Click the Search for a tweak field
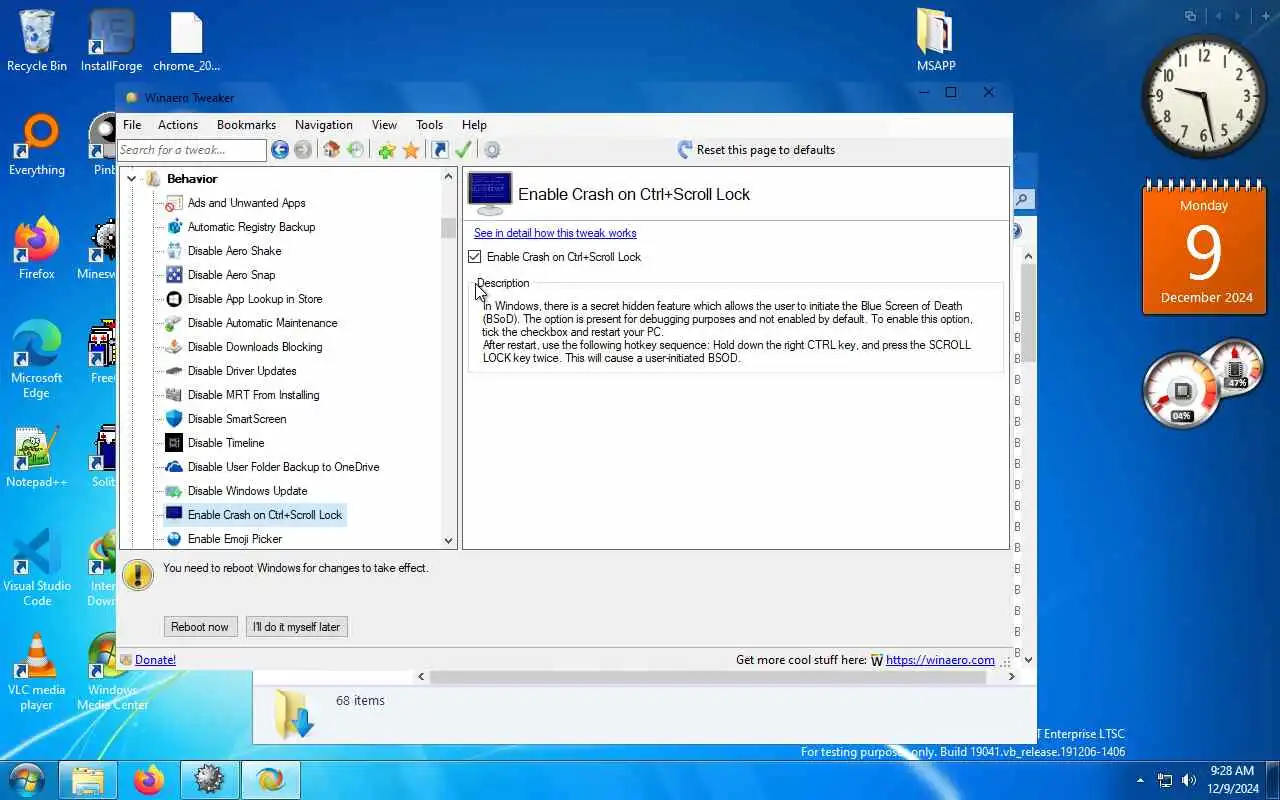Image resolution: width=1280 pixels, height=800 pixels. pos(192,150)
